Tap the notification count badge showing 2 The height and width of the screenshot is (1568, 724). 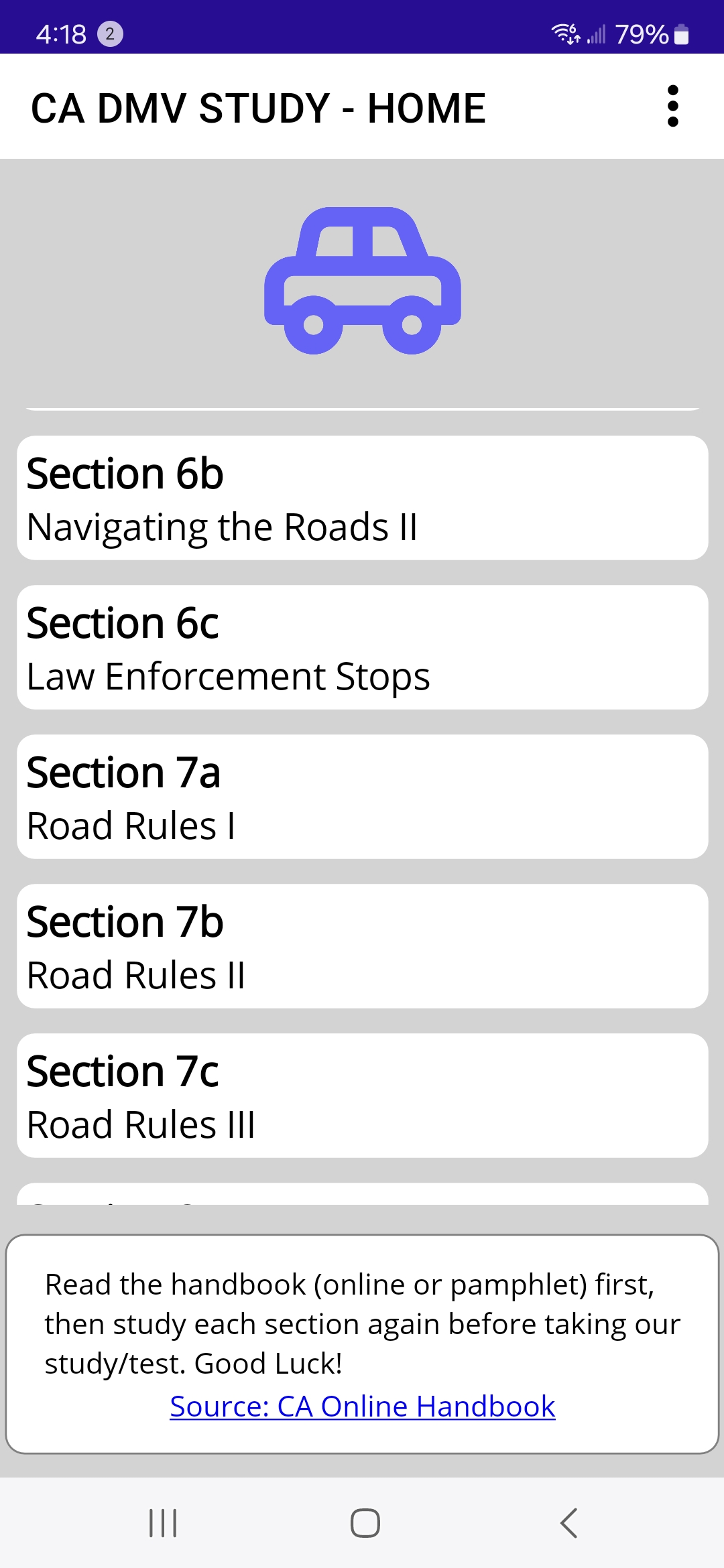click(x=110, y=34)
